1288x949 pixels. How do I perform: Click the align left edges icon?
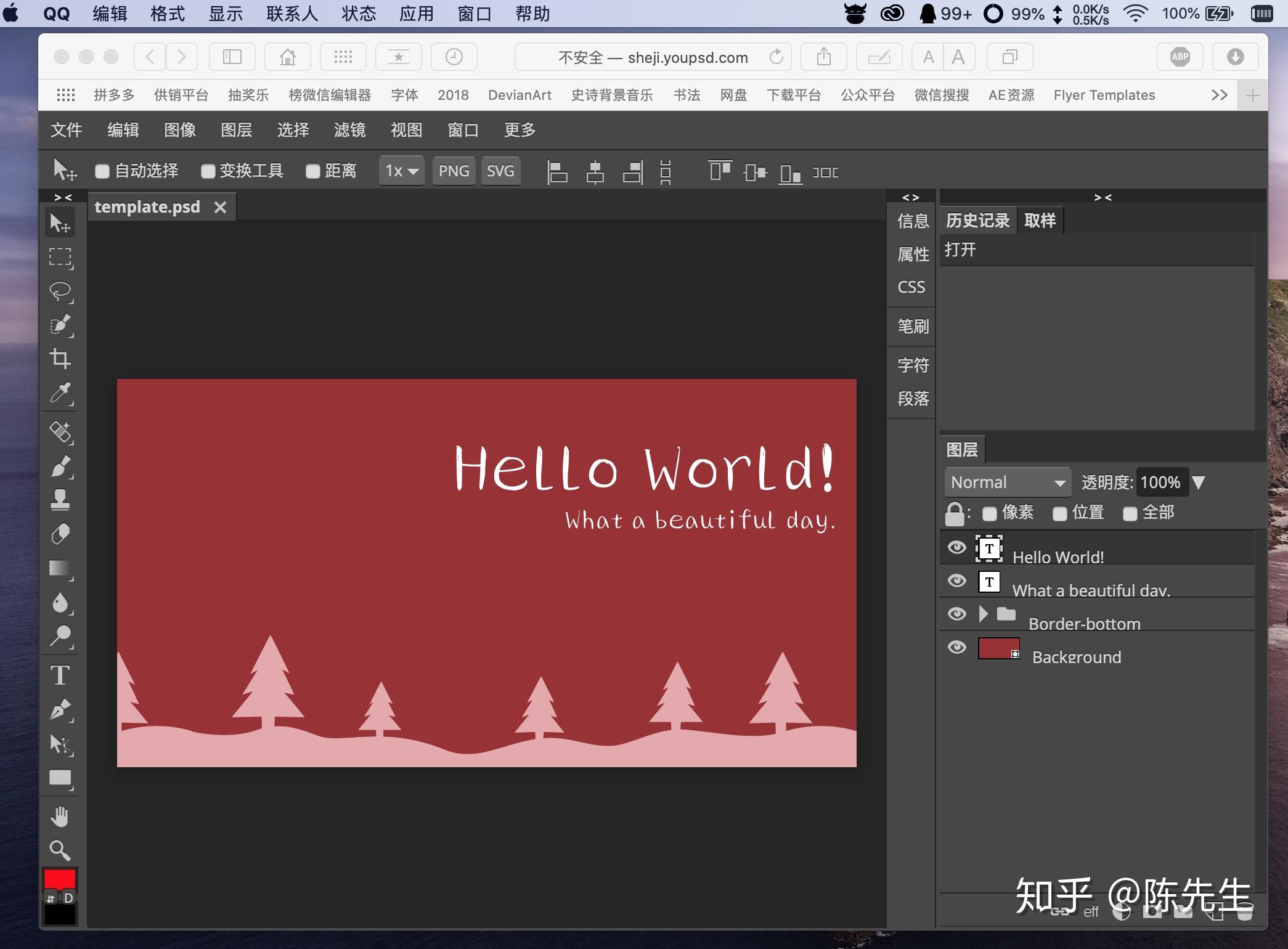point(557,172)
